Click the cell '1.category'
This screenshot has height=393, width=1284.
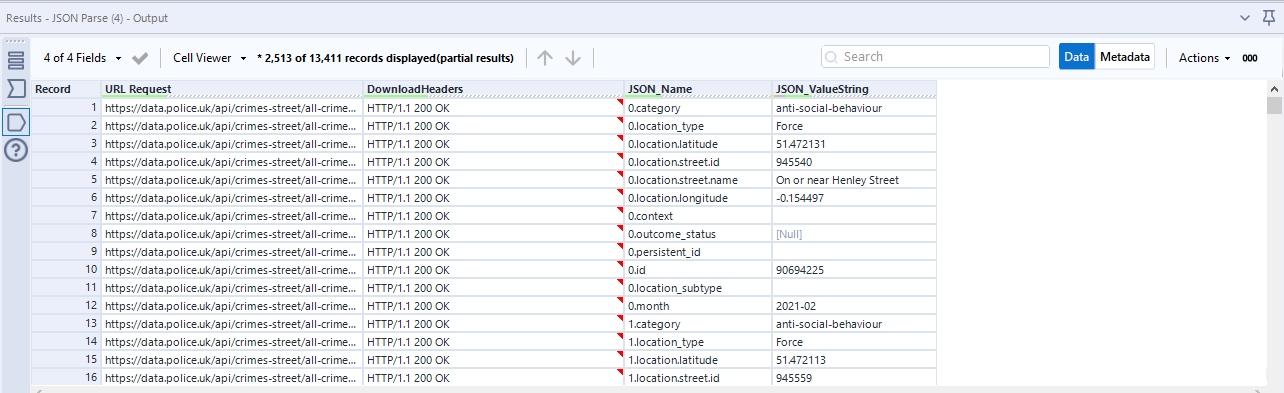[x=698, y=323]
